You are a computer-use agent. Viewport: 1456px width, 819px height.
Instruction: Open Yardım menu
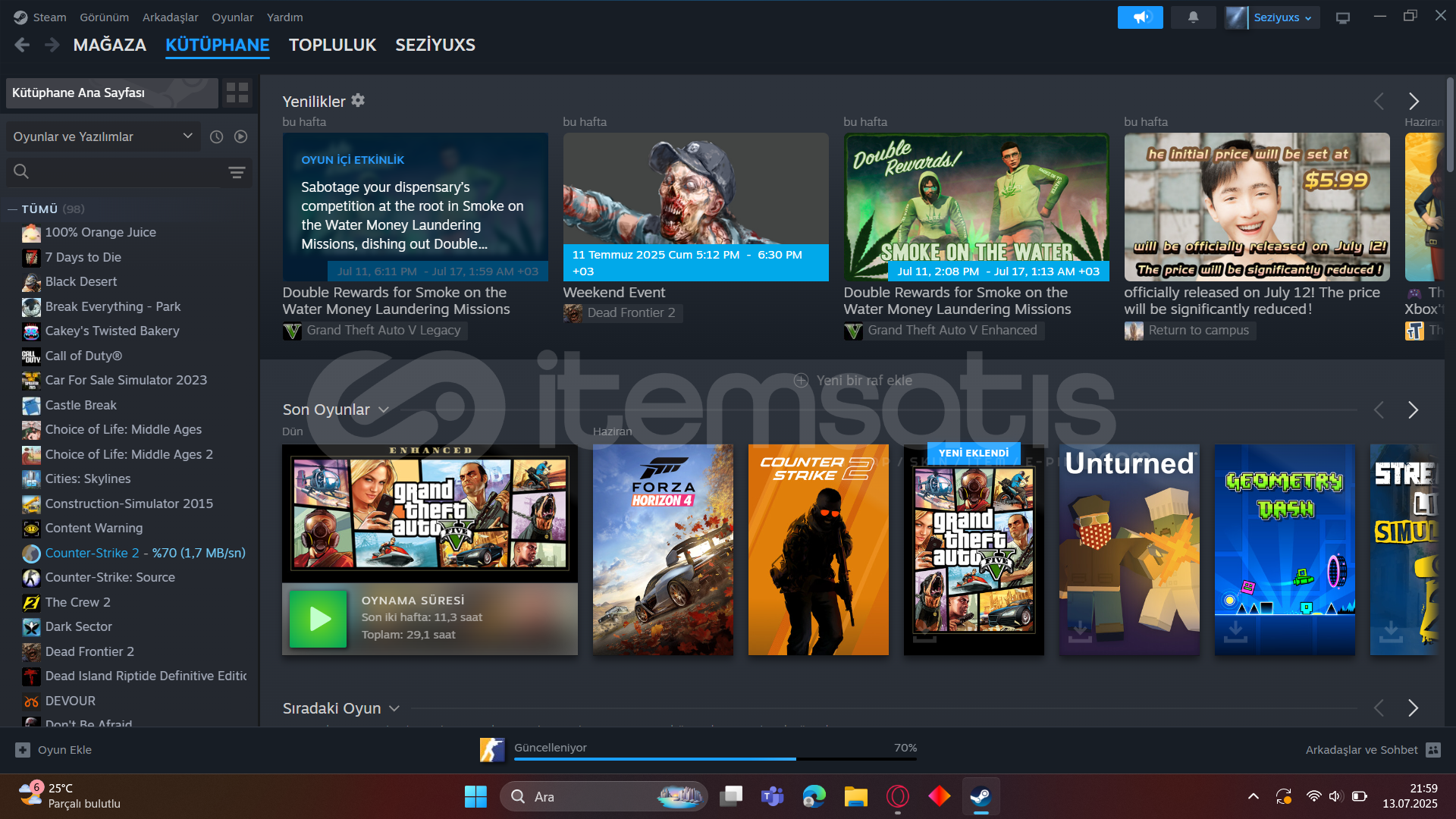tap(284, 17)
